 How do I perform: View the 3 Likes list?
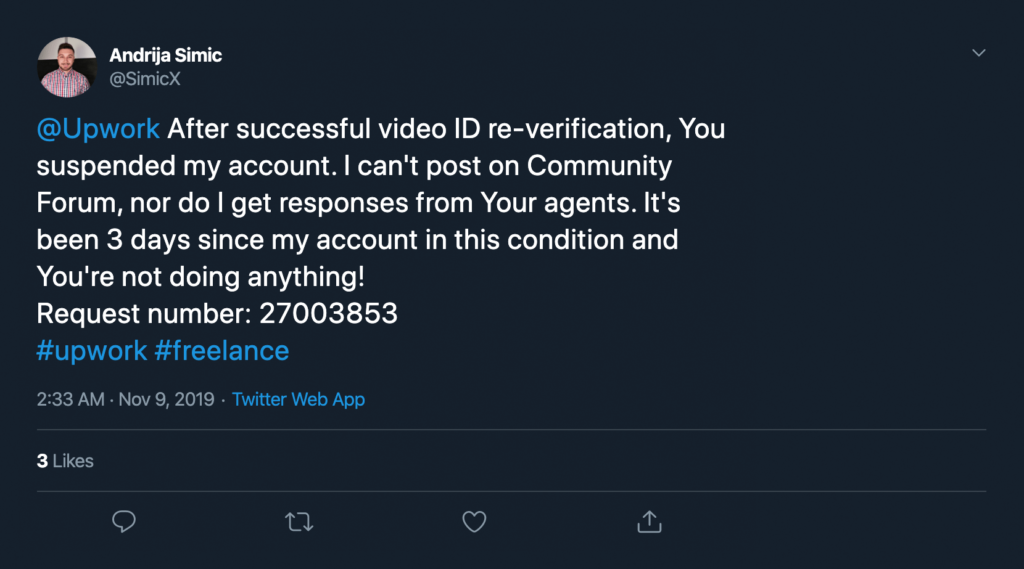click(x=65, y=461)
